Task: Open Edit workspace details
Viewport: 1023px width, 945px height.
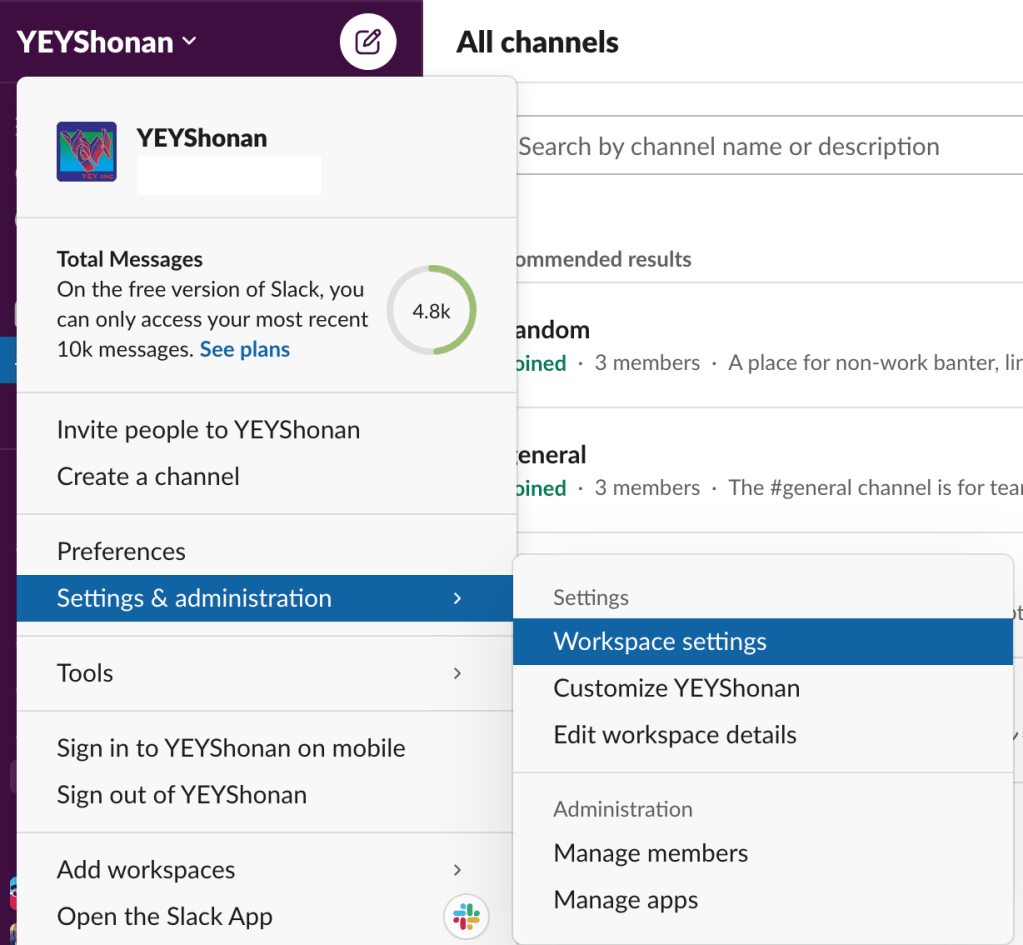Action: pyautogui.click(x=675, y=735)
